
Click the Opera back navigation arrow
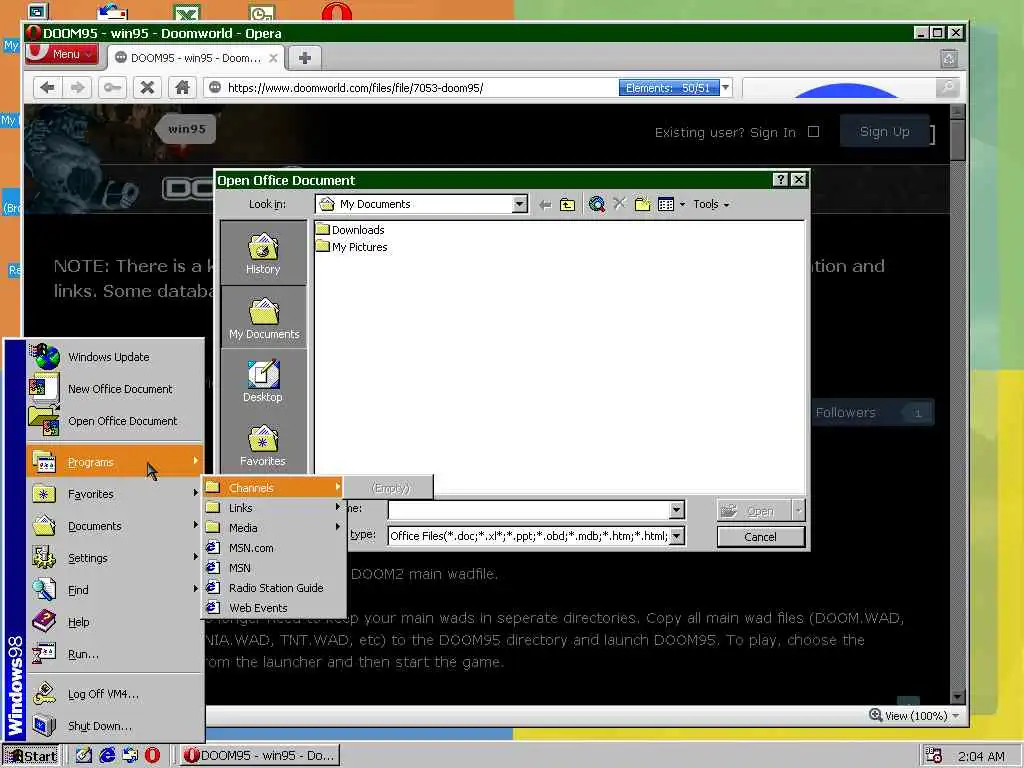pos(47,88)
